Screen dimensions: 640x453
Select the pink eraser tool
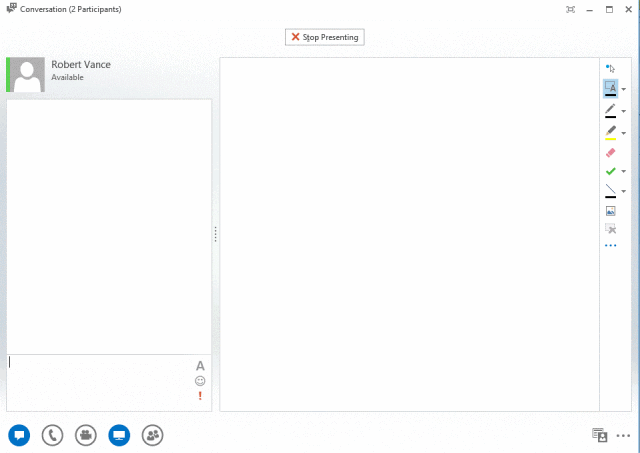click(x=610, y=153)
